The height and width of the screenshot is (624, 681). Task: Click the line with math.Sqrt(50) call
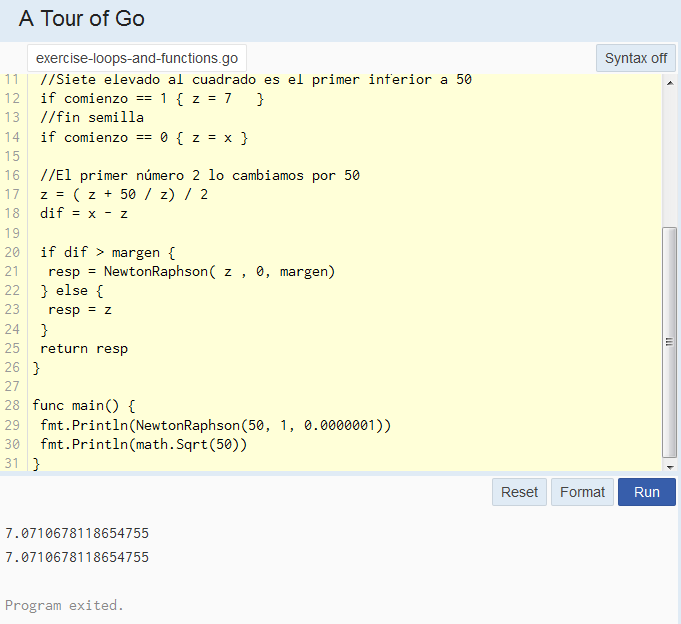click(x=143, y=444)
